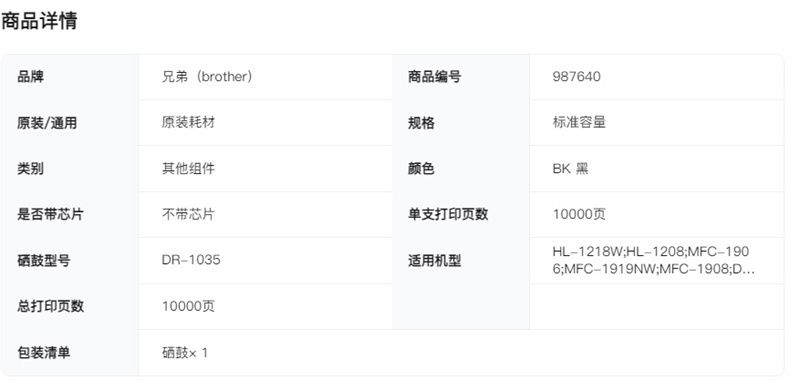Image resolution: width=800 pixels, height=380 pixels.
Task: Click the 10000页 value beside 单支打印页数
Action: (x=579, y=214)
